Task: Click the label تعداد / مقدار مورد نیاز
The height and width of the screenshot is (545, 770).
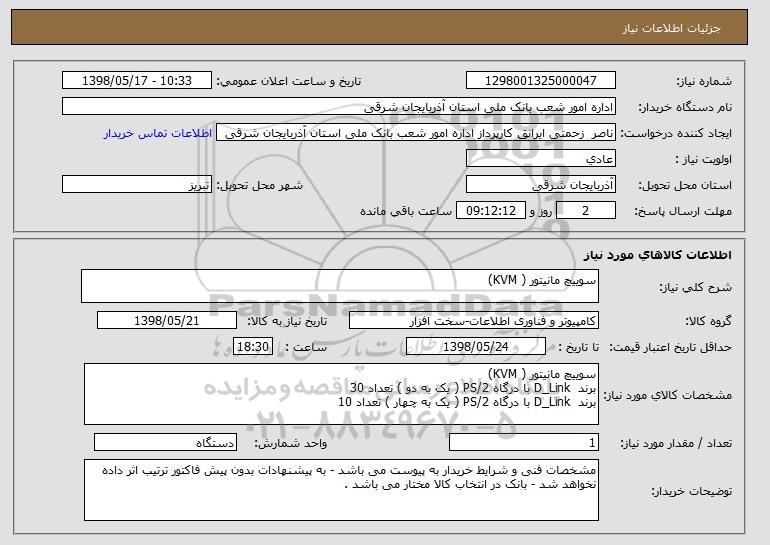Action: pyautogui.click(x=676, y=443)
